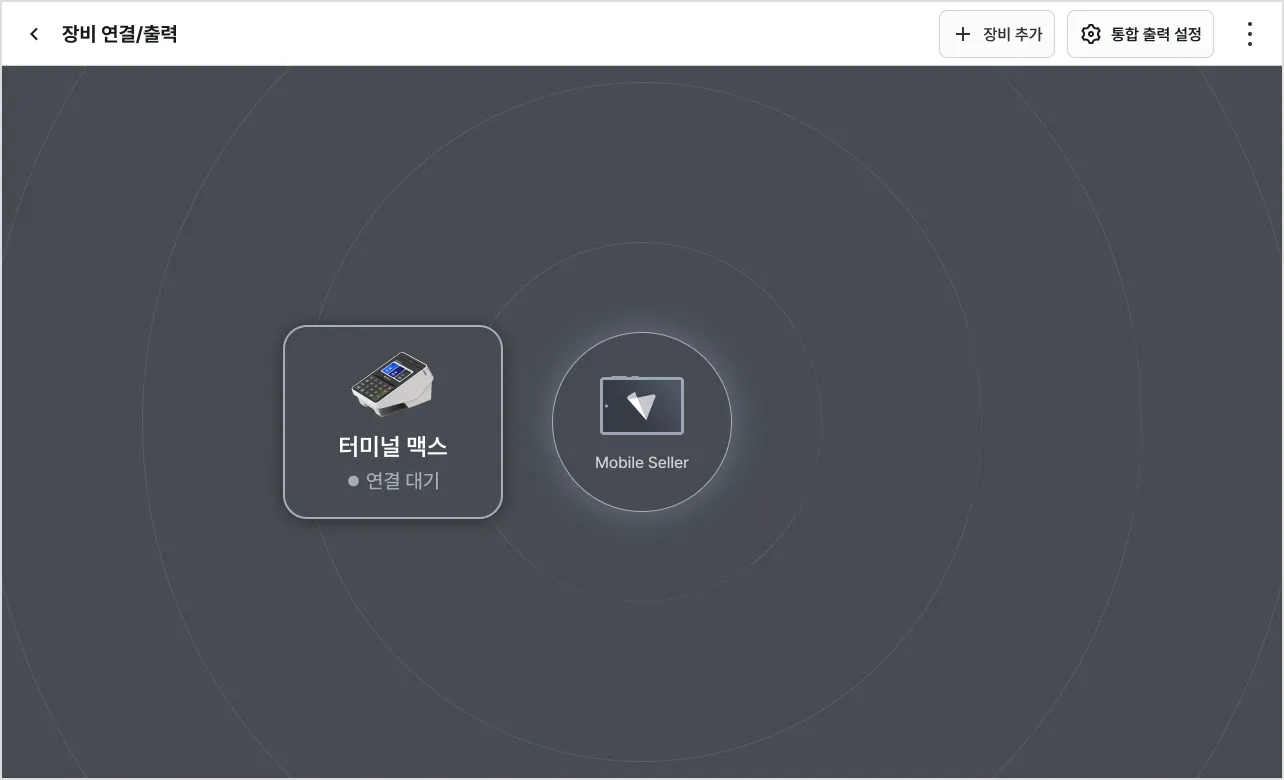
Task: Click the Mobile Seller center circle
Action: click(x=642, y=422)
